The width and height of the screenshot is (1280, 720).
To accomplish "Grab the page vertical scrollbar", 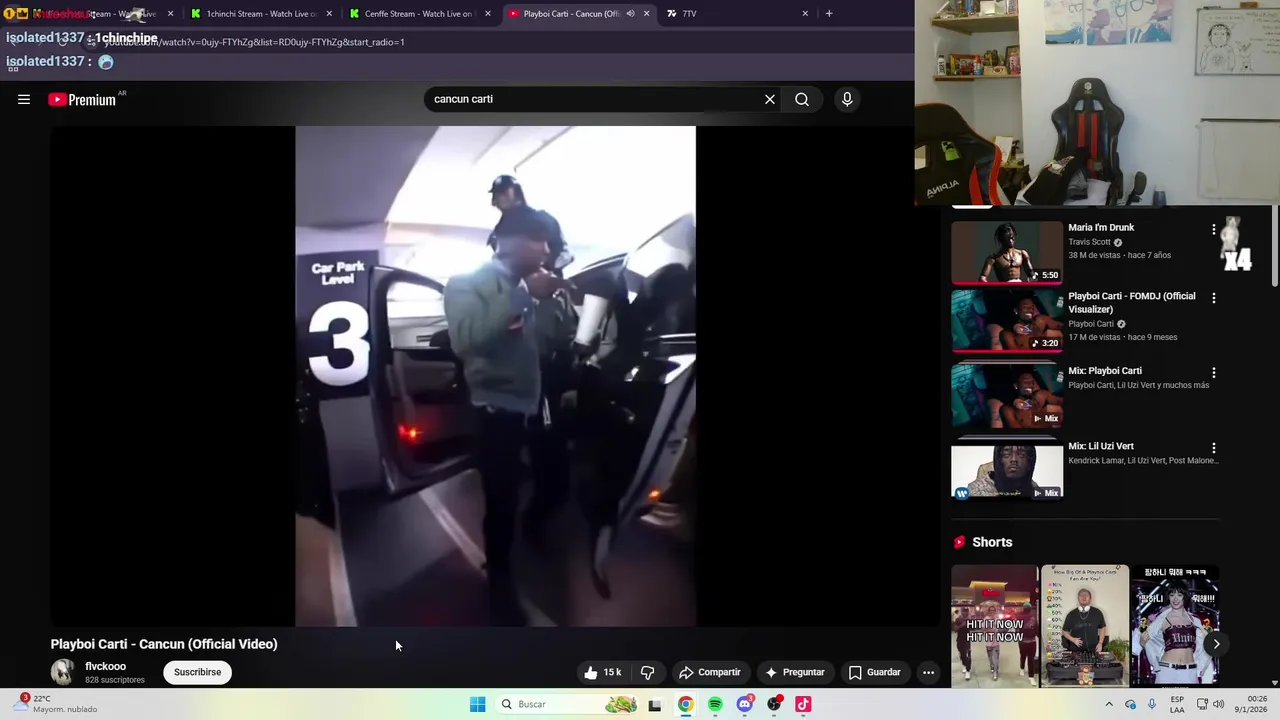I will tap(1275, 245).
